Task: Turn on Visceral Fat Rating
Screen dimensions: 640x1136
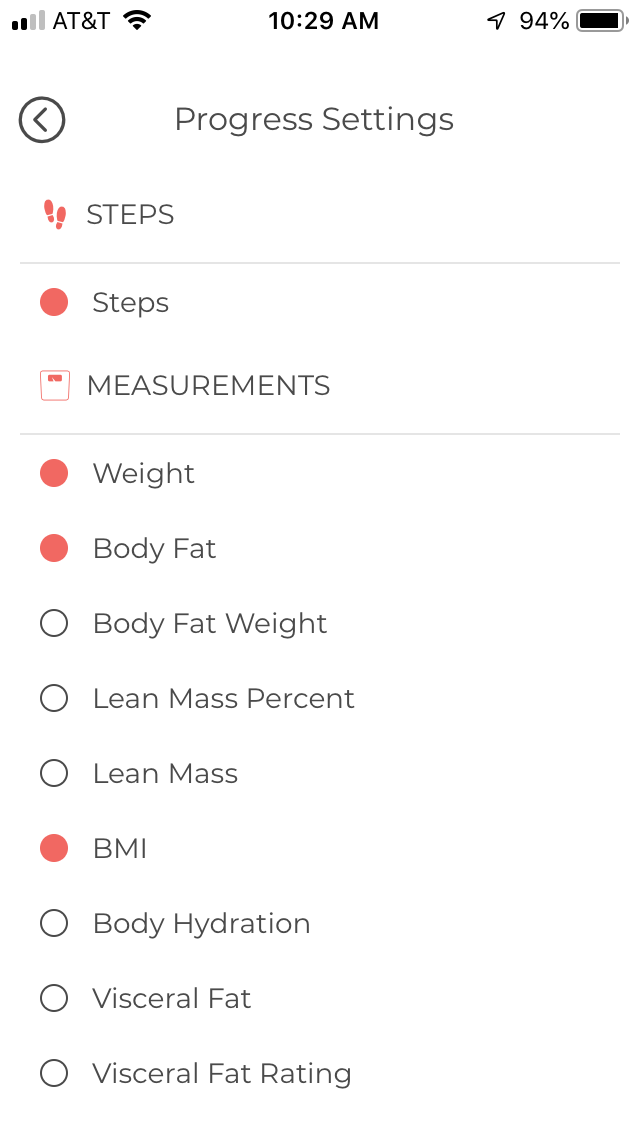Action: 54,1073
